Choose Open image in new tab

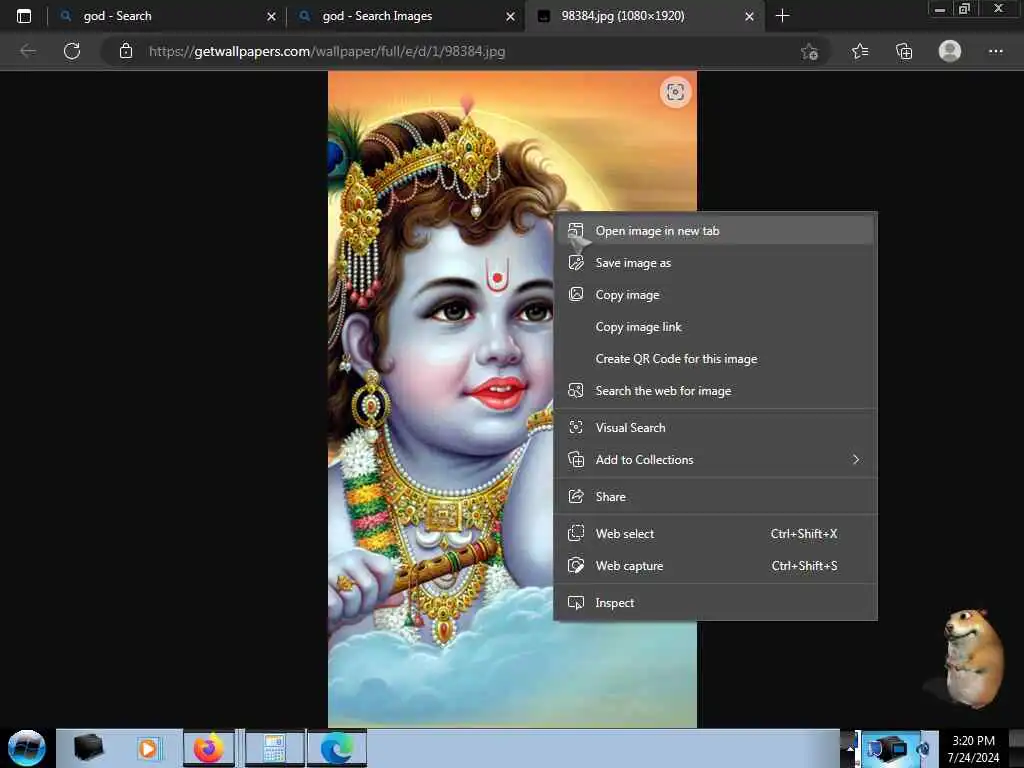click(715, 231)
